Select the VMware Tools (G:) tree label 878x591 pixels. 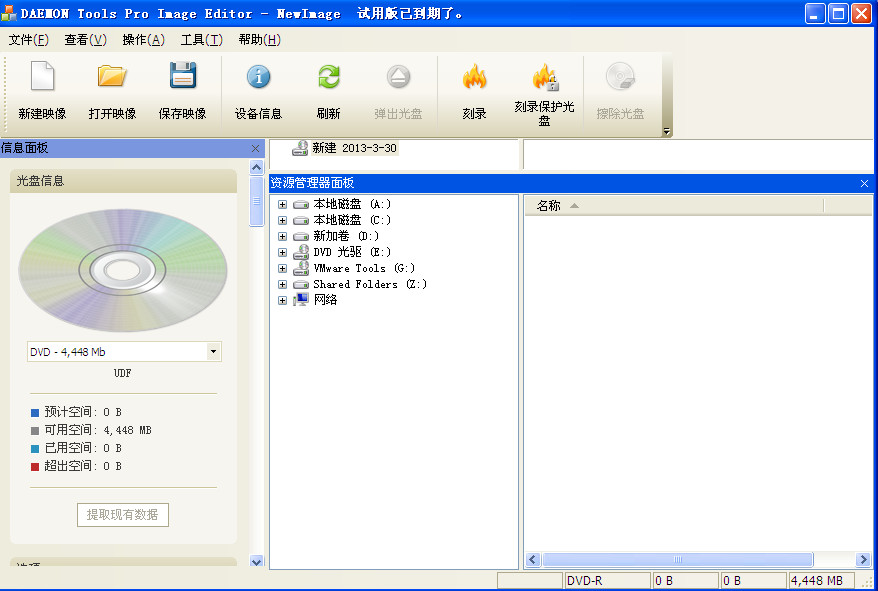tap(364, 268)
